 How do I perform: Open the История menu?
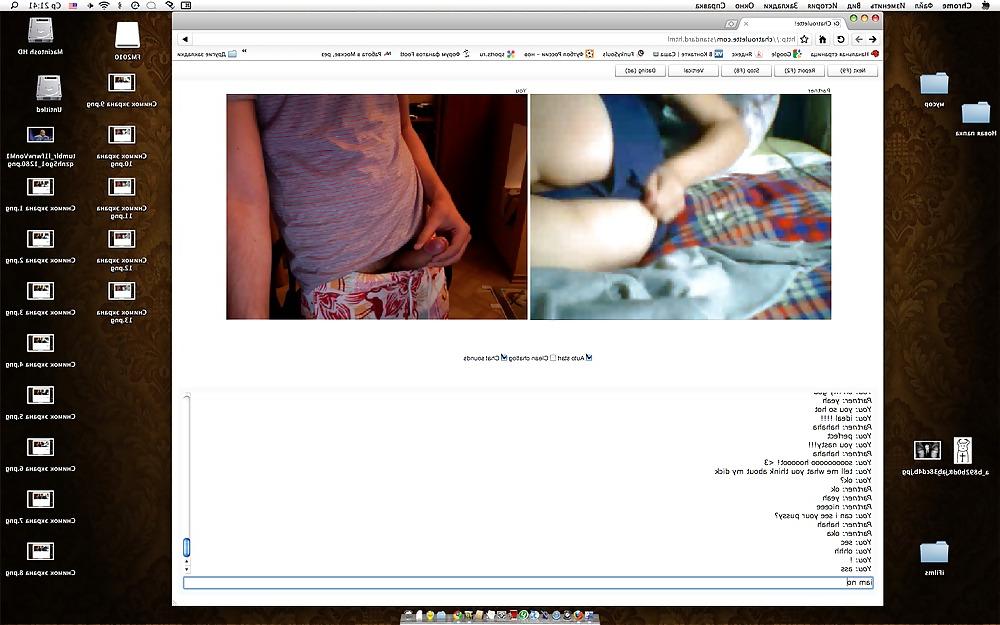[822, 6]
